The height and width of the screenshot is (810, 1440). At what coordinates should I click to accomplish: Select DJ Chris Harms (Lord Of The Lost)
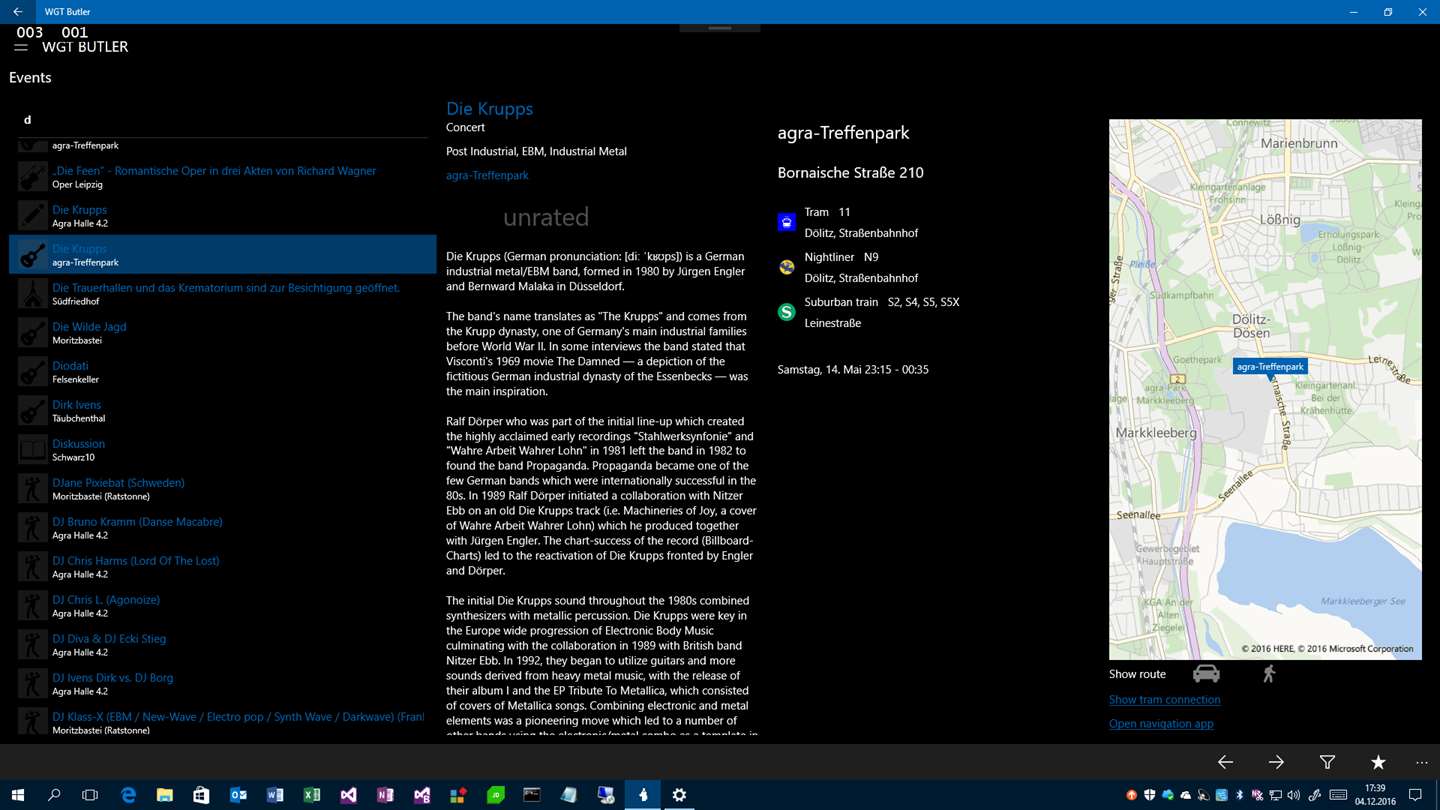[x=223, y=567]
